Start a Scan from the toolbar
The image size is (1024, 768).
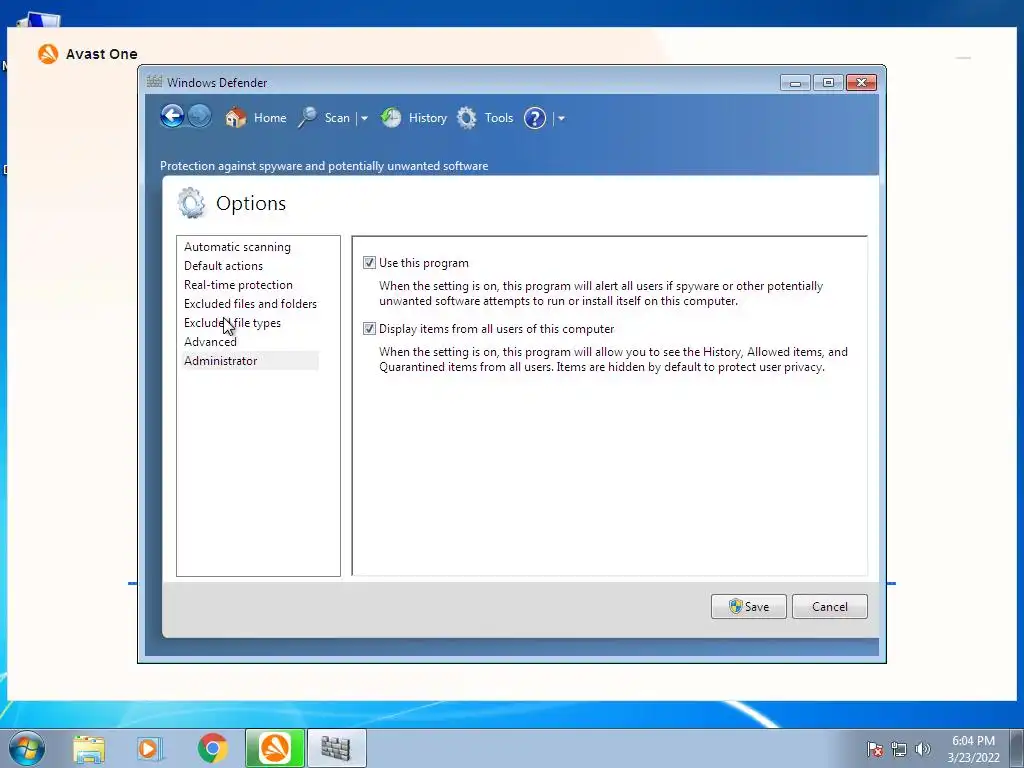pos(337,118)
